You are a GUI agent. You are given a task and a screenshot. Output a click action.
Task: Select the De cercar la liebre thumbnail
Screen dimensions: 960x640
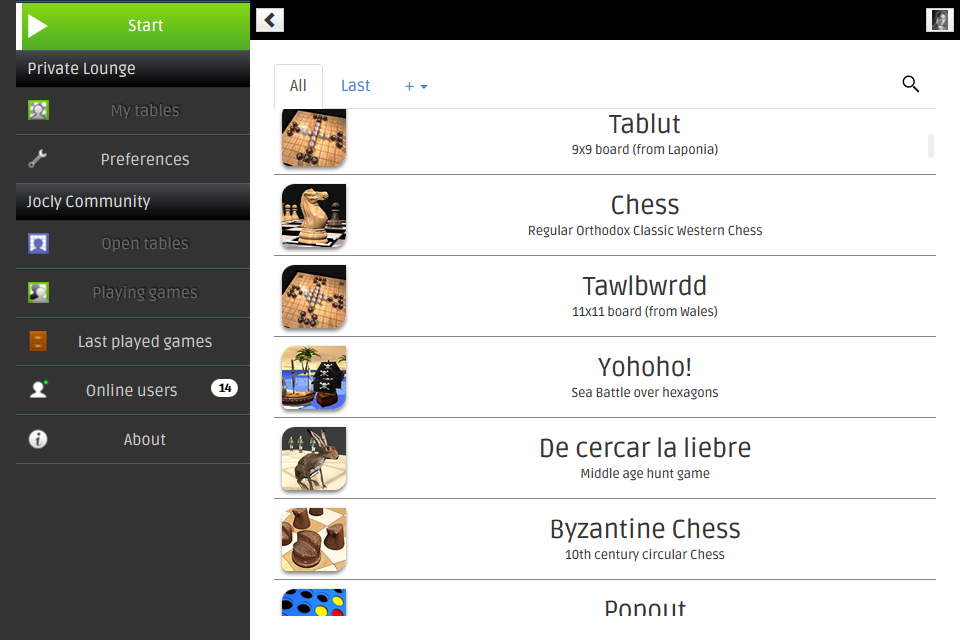(314, 458)
